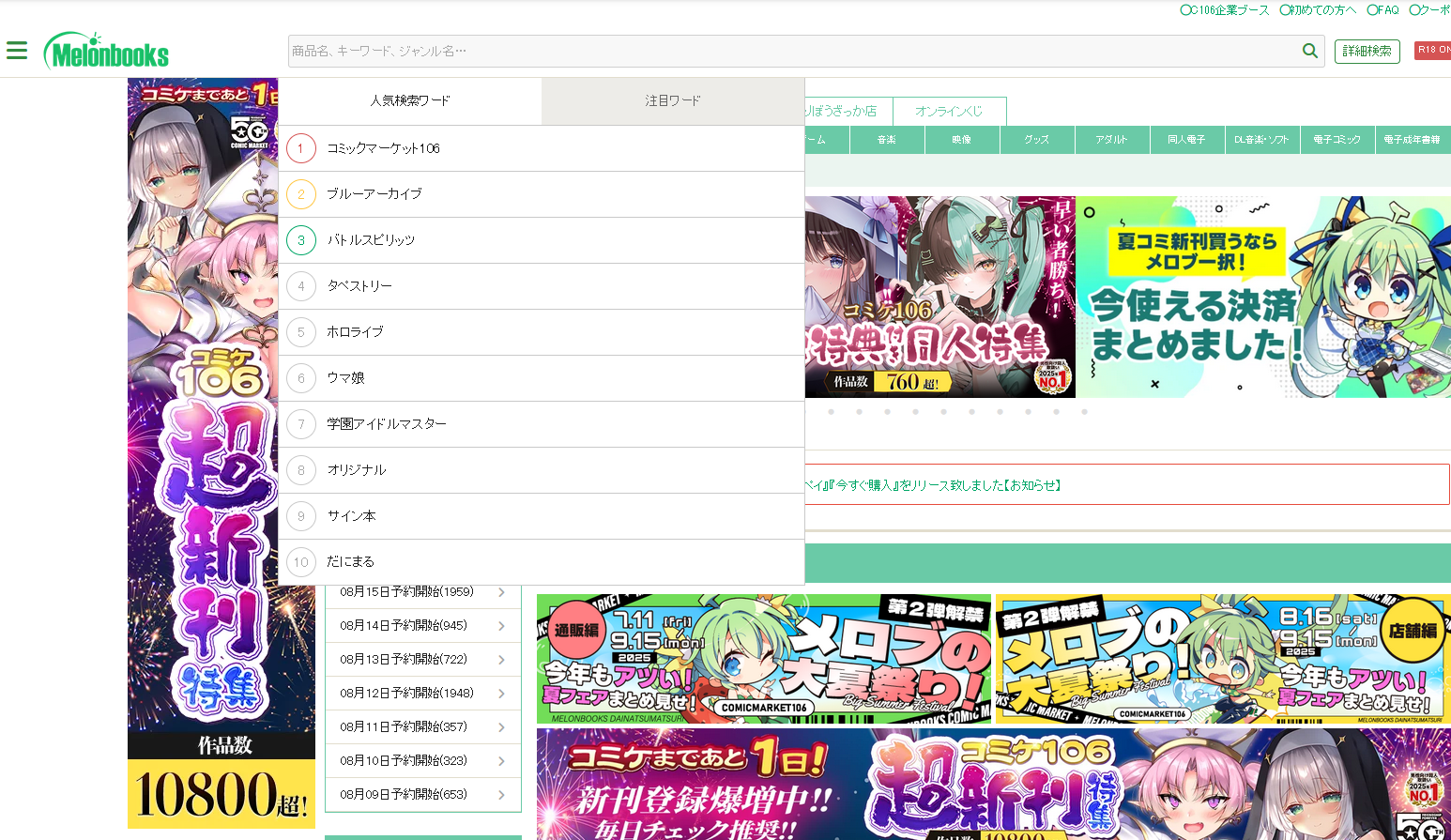Open the オンラインくじ tab
Viewport: 1451px width, 840px height.
949,111
